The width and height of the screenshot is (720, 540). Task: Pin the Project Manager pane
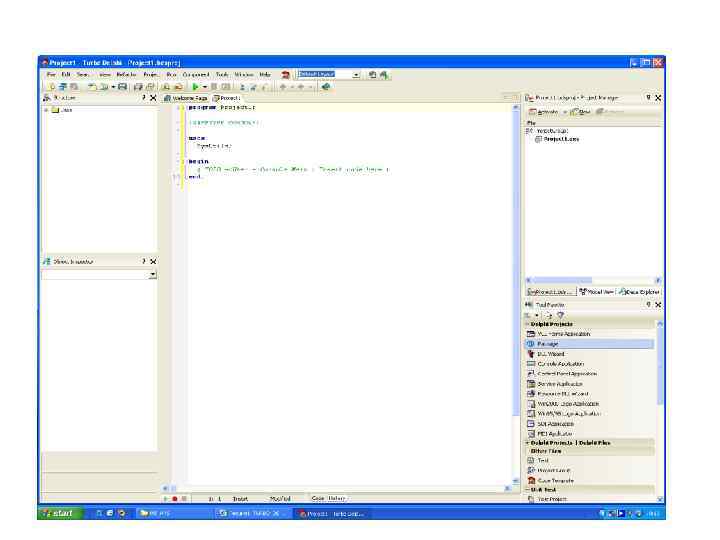648,98
